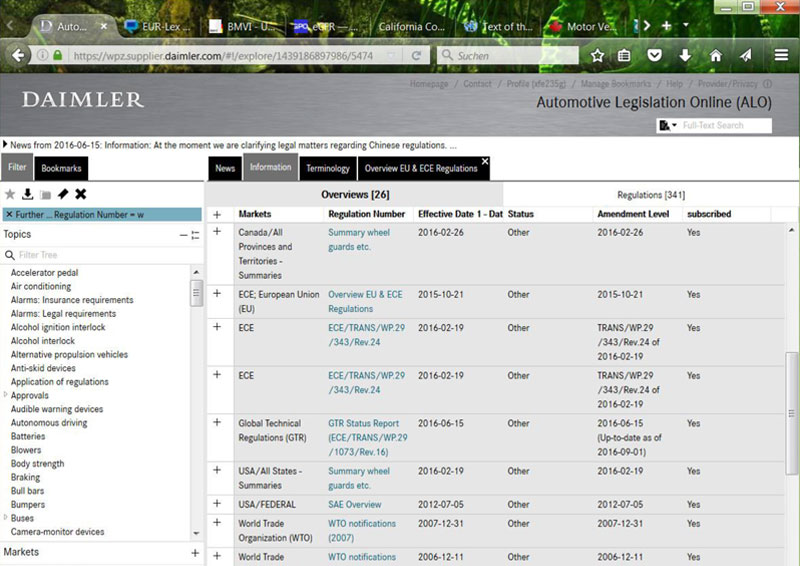
Task: Click the filter star favorite icon
Action: click(x=10, y=194)
